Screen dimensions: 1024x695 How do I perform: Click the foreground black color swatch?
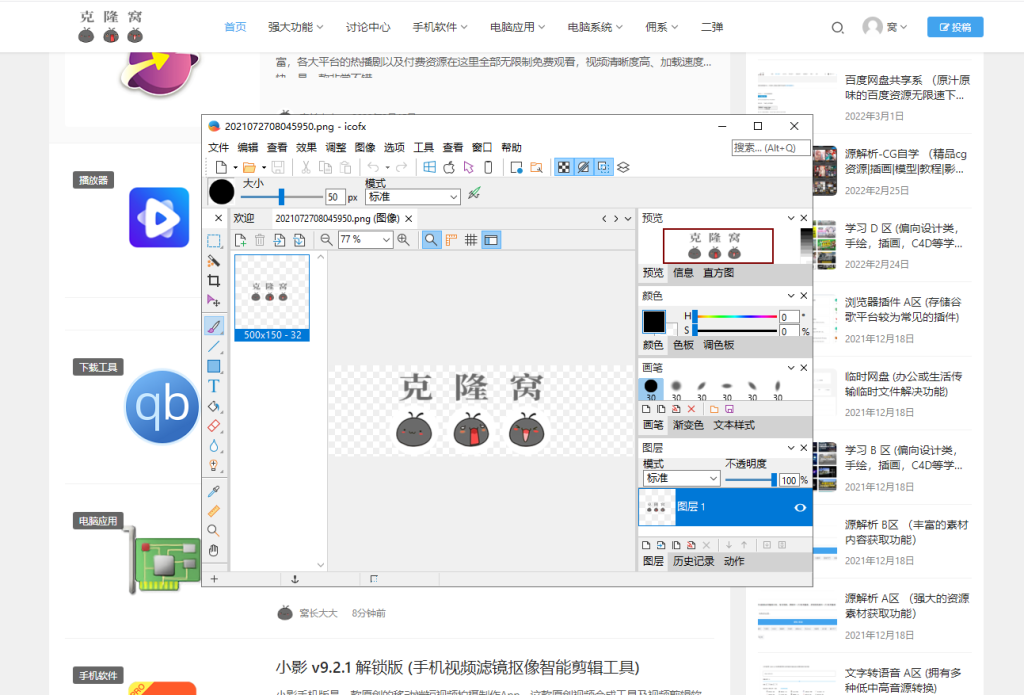(654, 321)
